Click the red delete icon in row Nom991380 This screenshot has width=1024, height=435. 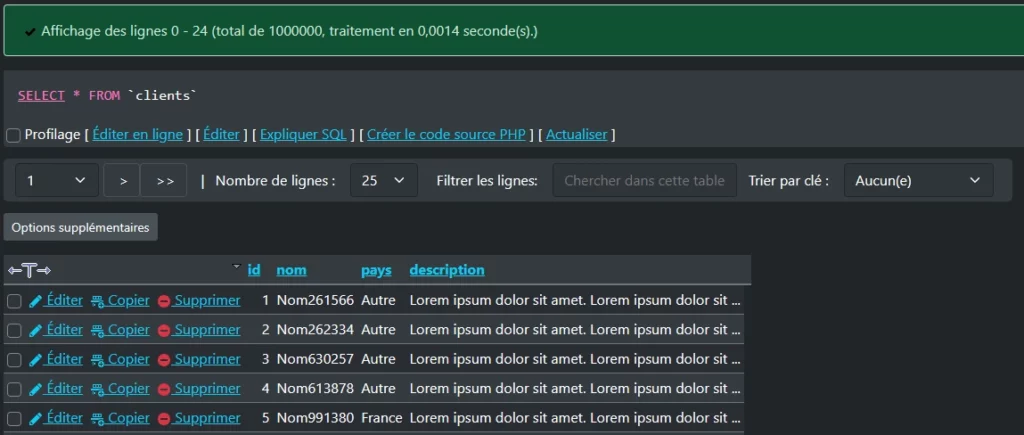click(164, 419)
